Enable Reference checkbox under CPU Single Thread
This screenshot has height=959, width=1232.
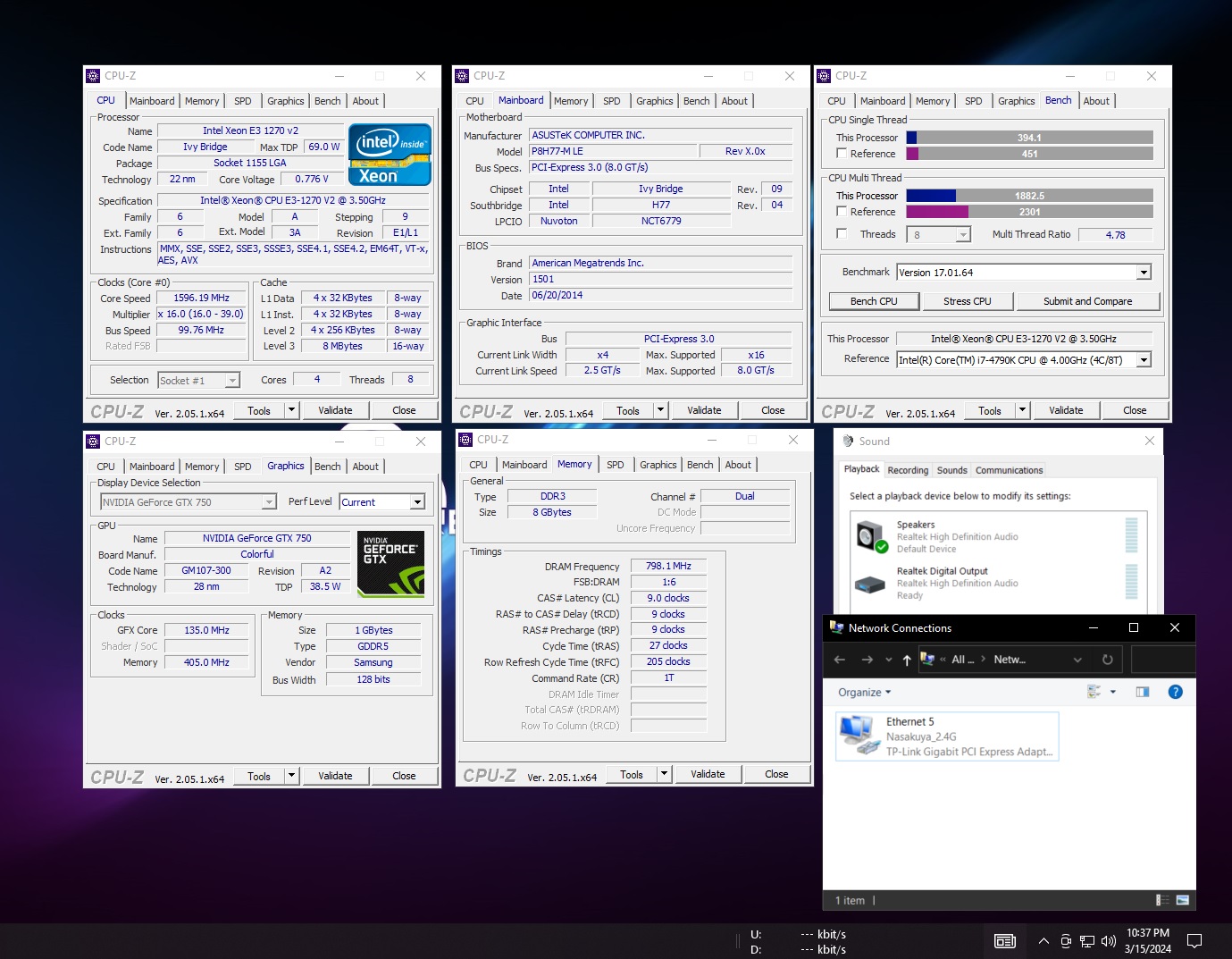click(842, 154)
